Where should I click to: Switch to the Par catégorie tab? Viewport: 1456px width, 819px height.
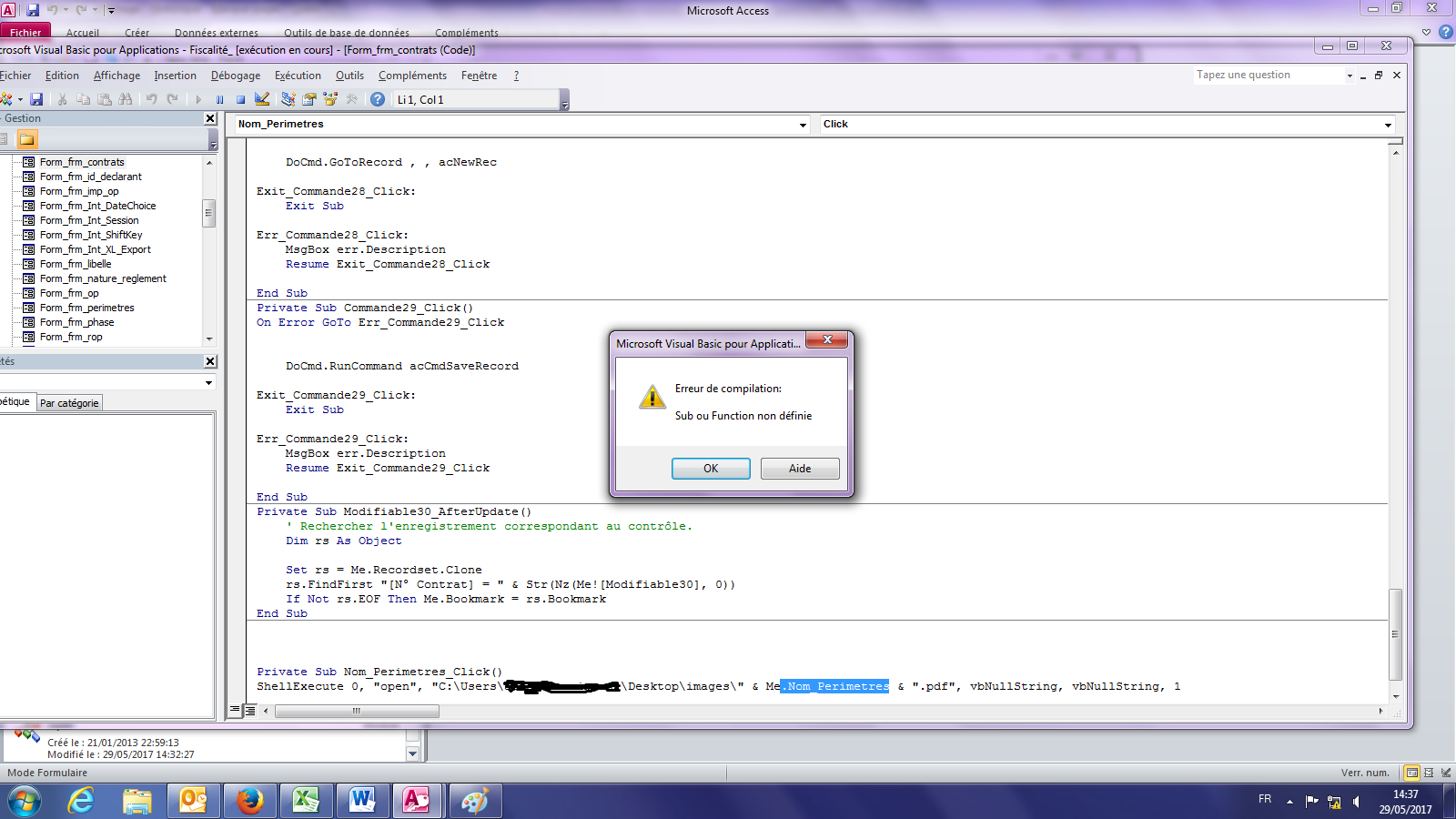(x=69, y=403)
